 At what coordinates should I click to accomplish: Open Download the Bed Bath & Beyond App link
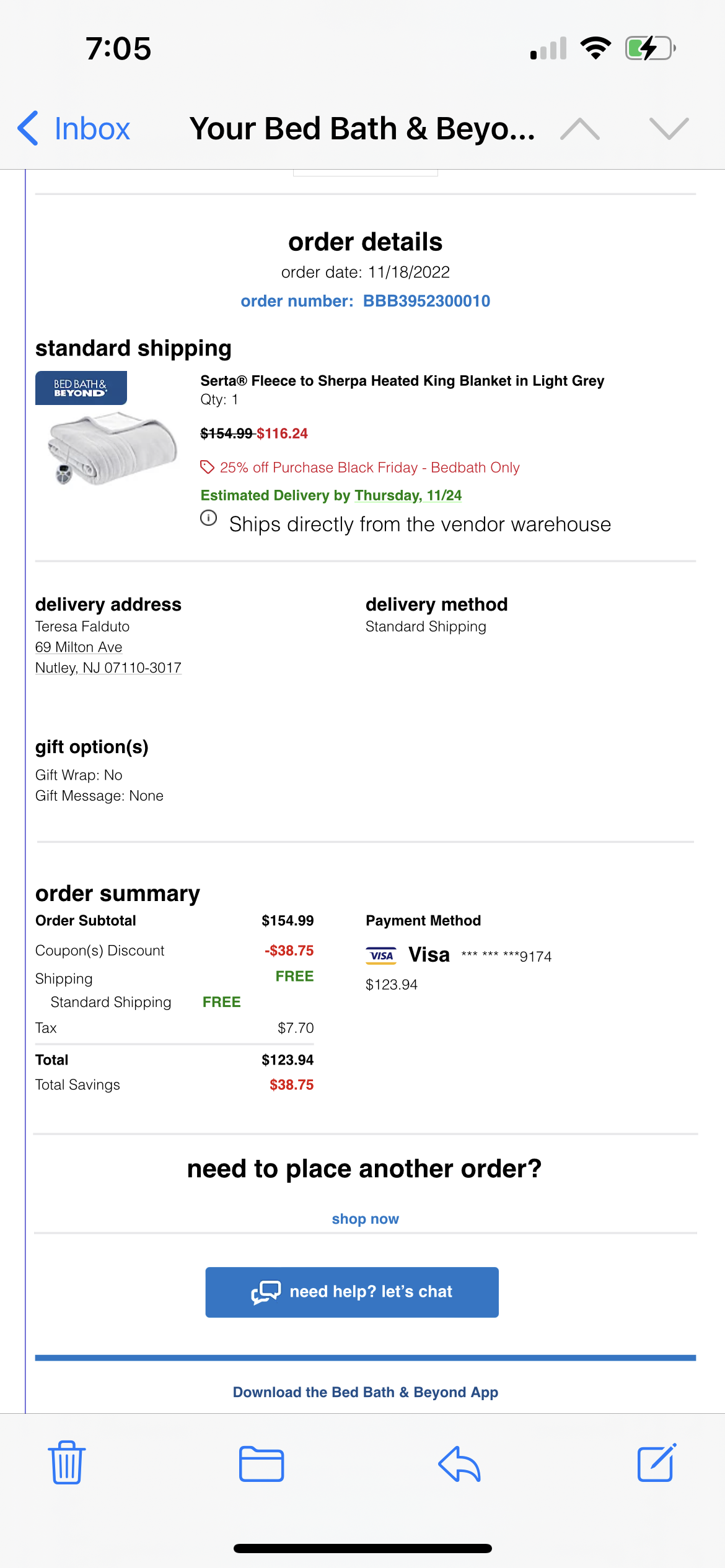[366, 1392]
